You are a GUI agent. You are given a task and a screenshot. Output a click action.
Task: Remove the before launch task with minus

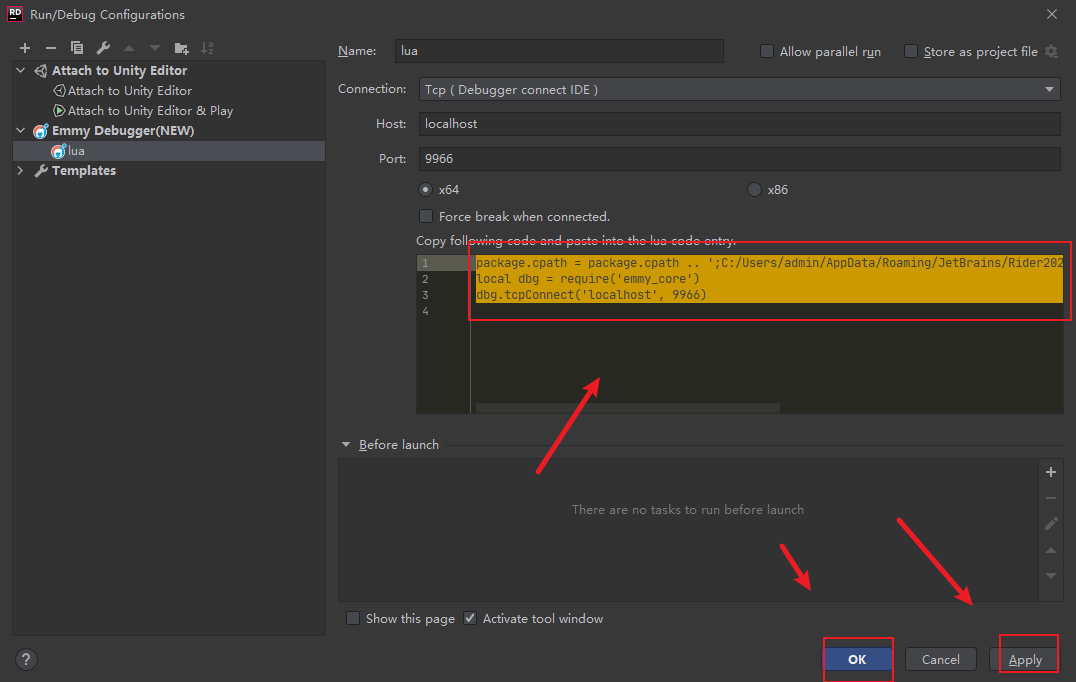click(1051, 498)
